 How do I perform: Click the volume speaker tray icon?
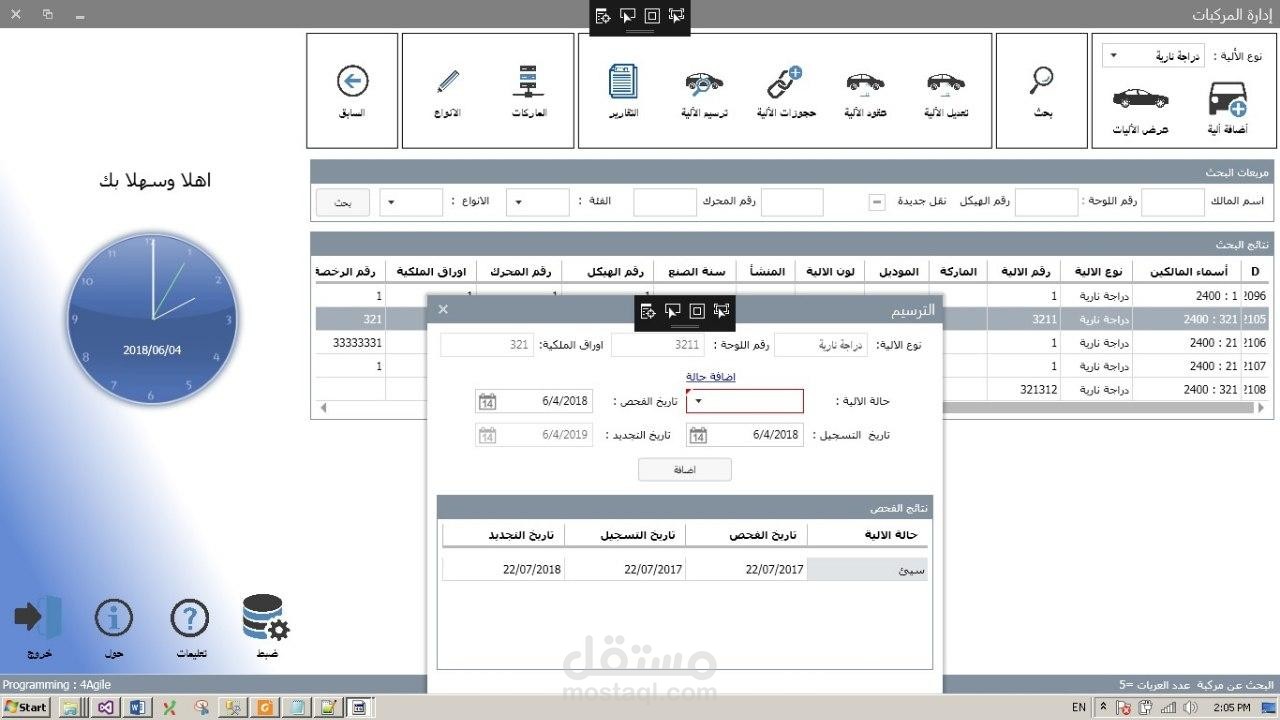(1190, 707)
